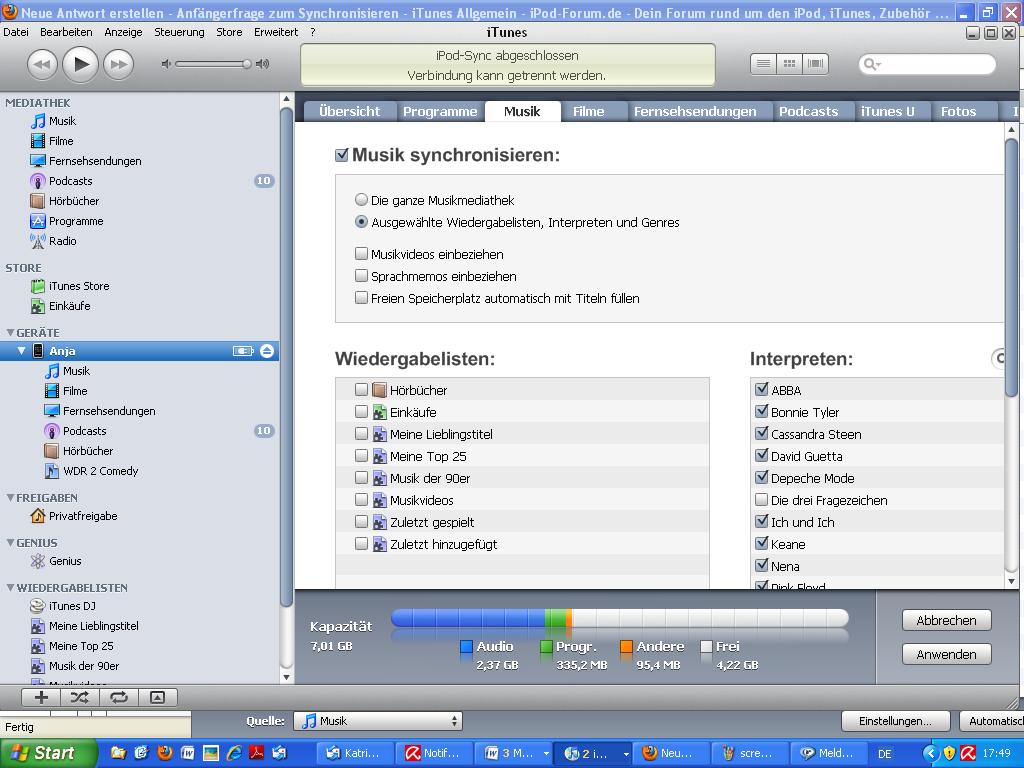Skip forward to the next track
The image size is (1024, 768).
point(119,65)
